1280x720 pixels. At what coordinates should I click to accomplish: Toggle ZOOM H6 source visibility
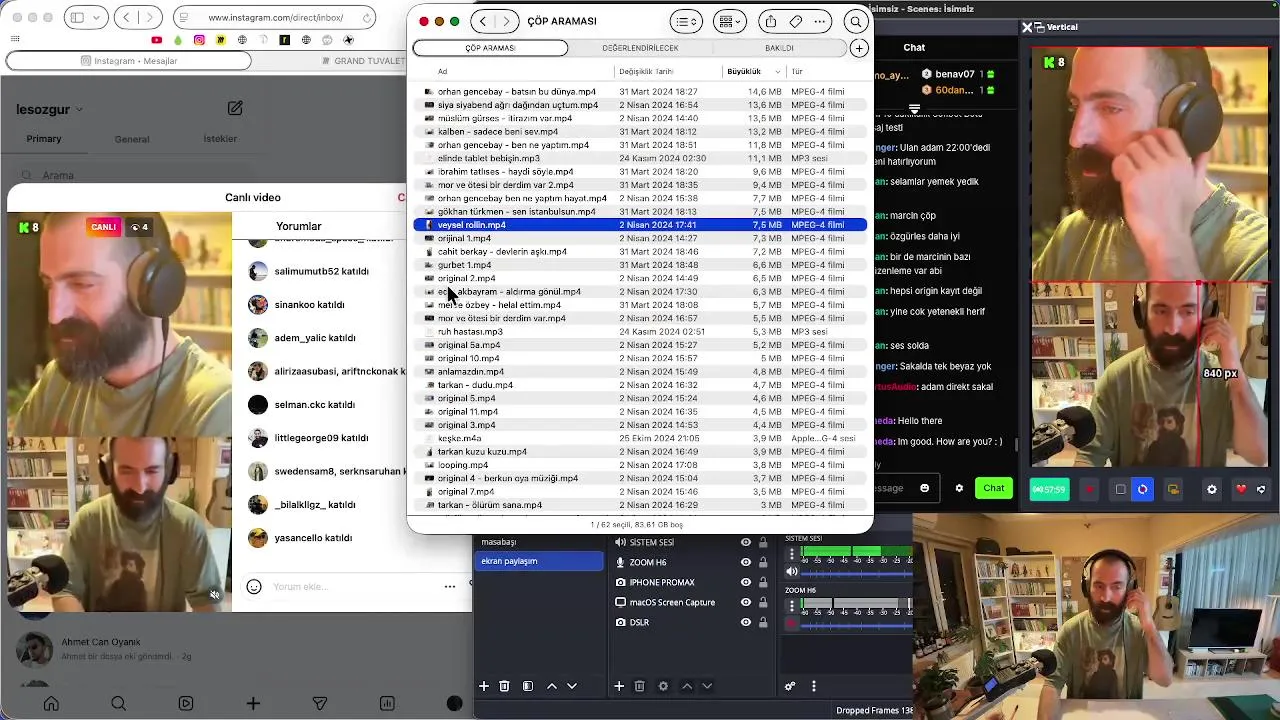click(x=746, y=562)
